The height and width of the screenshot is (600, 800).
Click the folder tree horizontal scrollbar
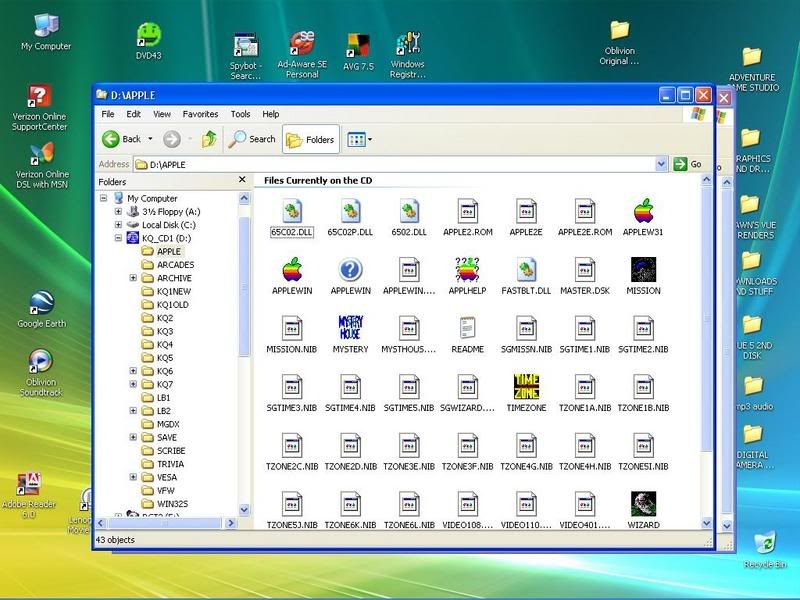click(x=165, y=523)
